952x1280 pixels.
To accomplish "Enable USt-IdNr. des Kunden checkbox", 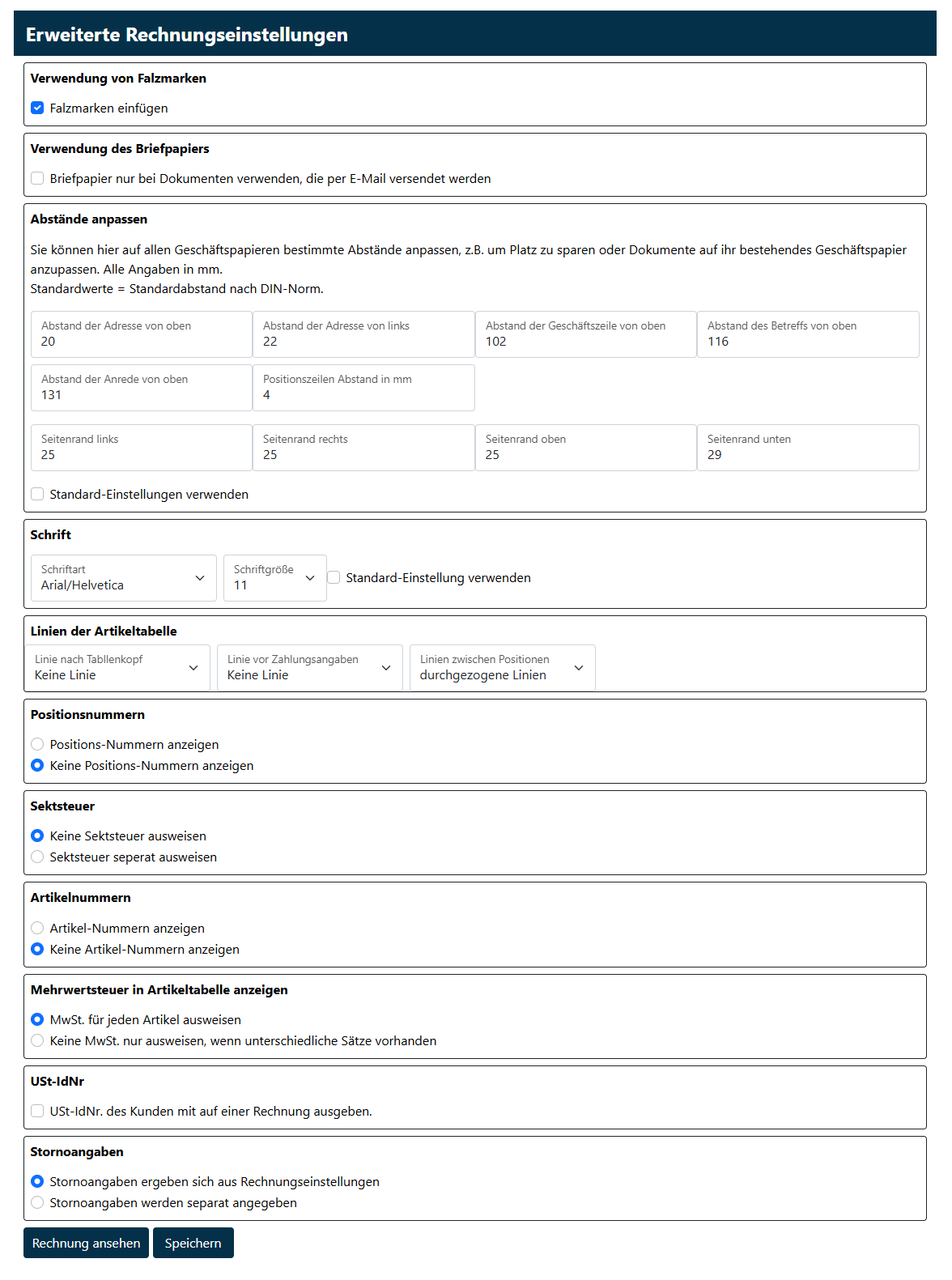I will tap(37, 1111).
